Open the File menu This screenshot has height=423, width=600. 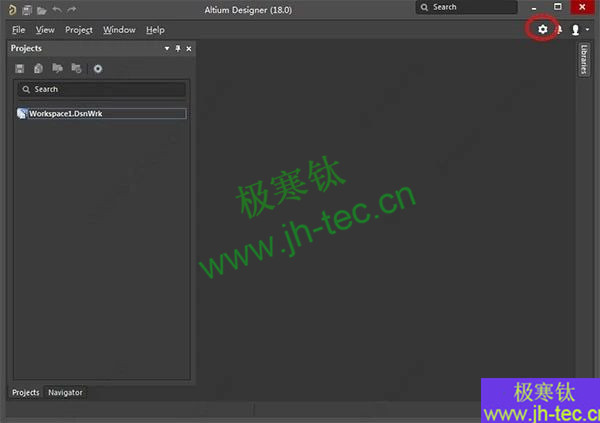pos(18,30)
